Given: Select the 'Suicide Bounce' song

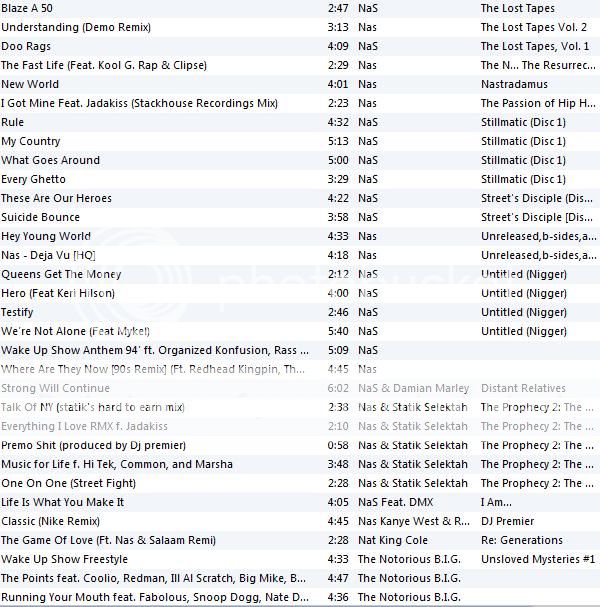Looking at the screenshot, I should tap(40, 217).
